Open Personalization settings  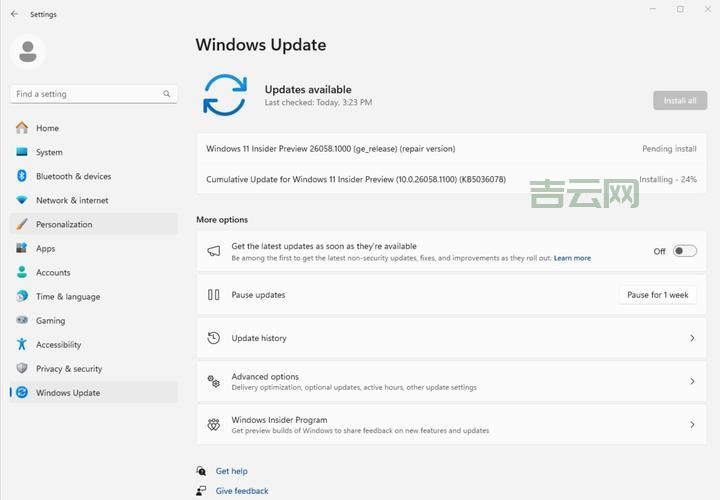94,224
